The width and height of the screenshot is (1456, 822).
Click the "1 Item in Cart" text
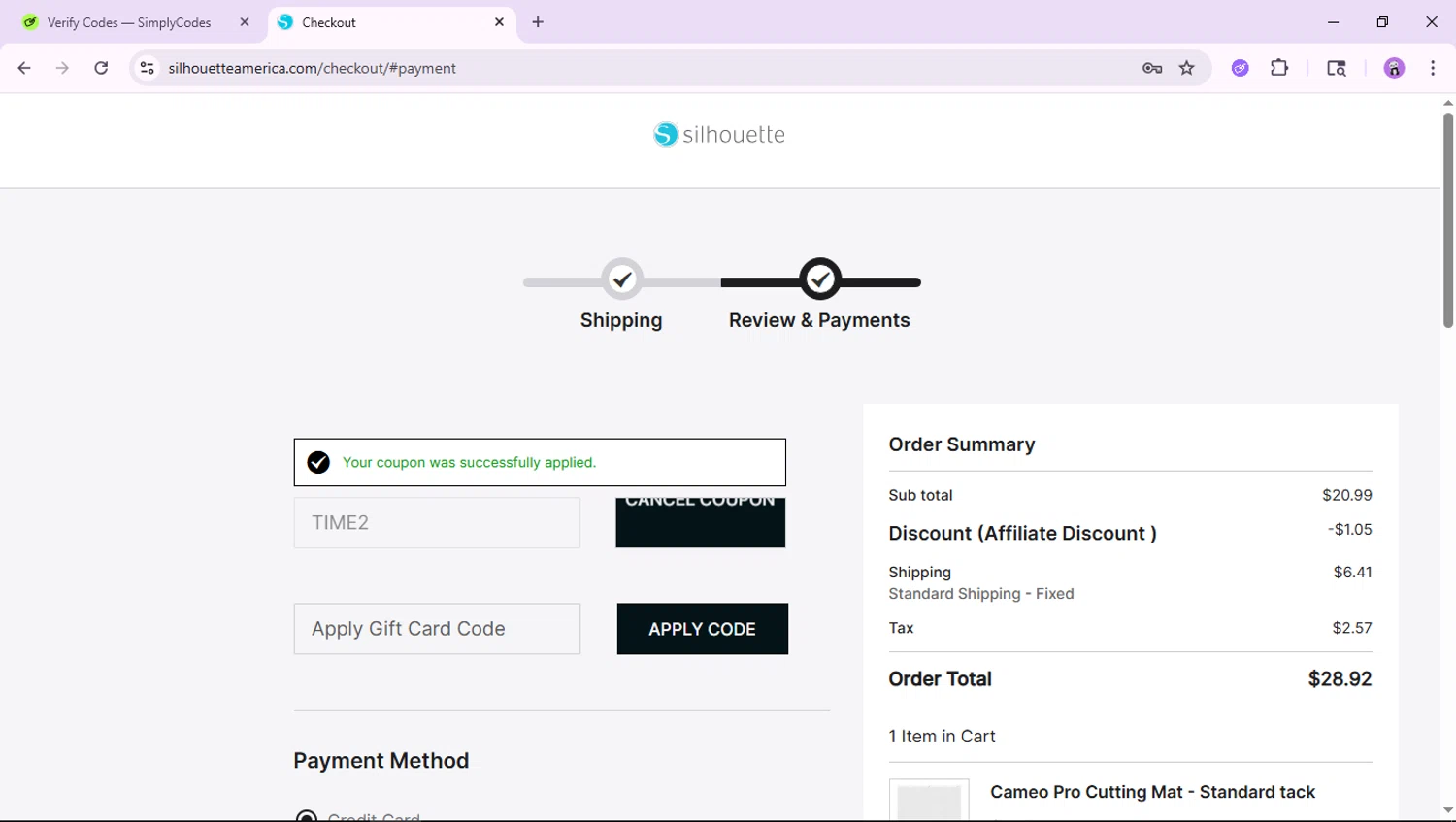(x=942, y=737)
